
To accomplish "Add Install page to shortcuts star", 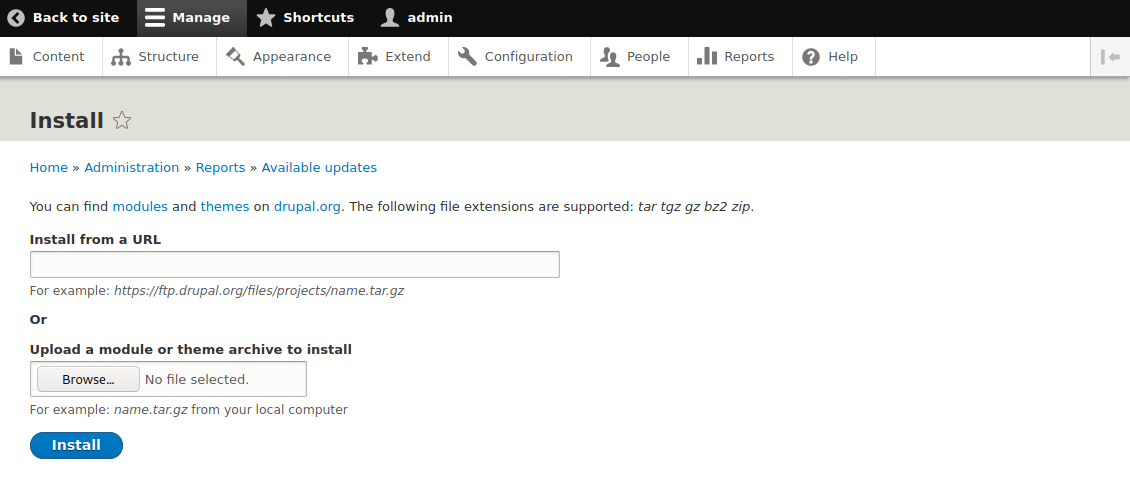I will point(123,121).
